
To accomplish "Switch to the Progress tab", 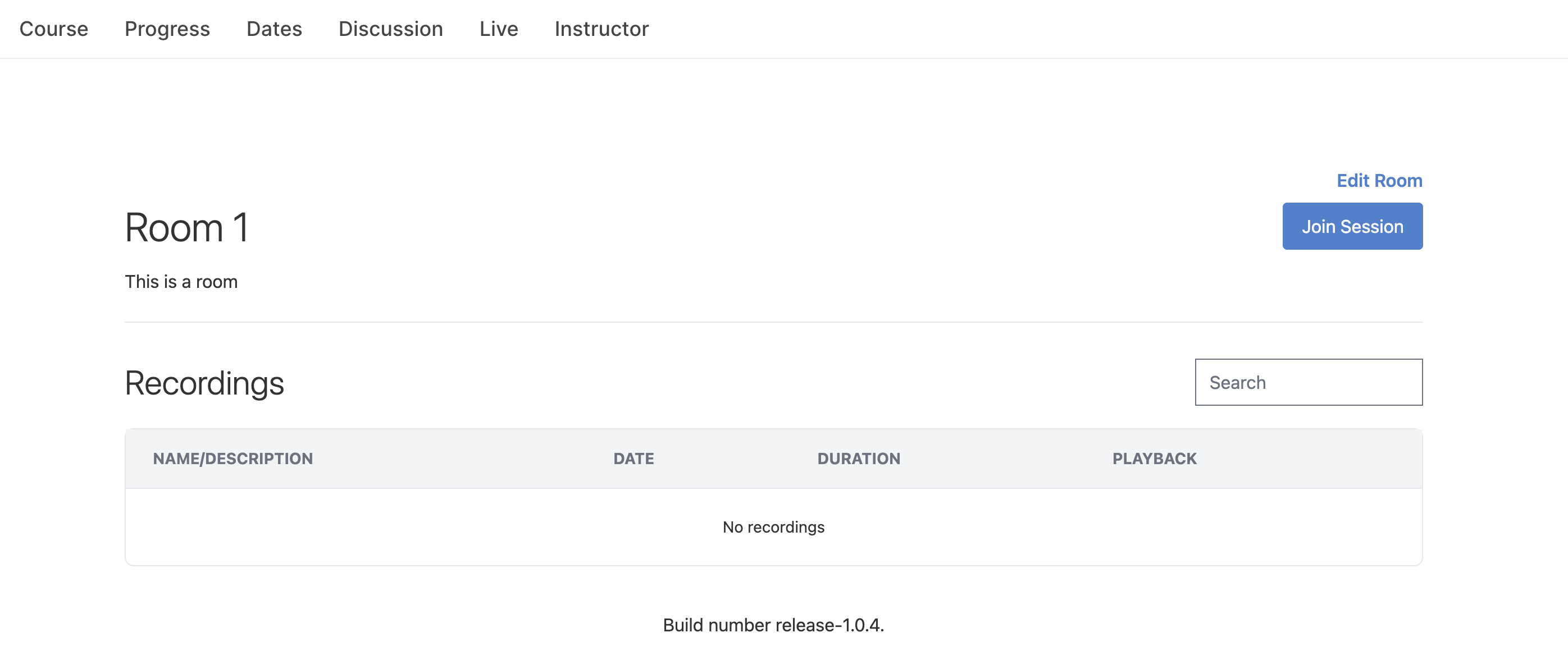I will (x=167, y=29).
